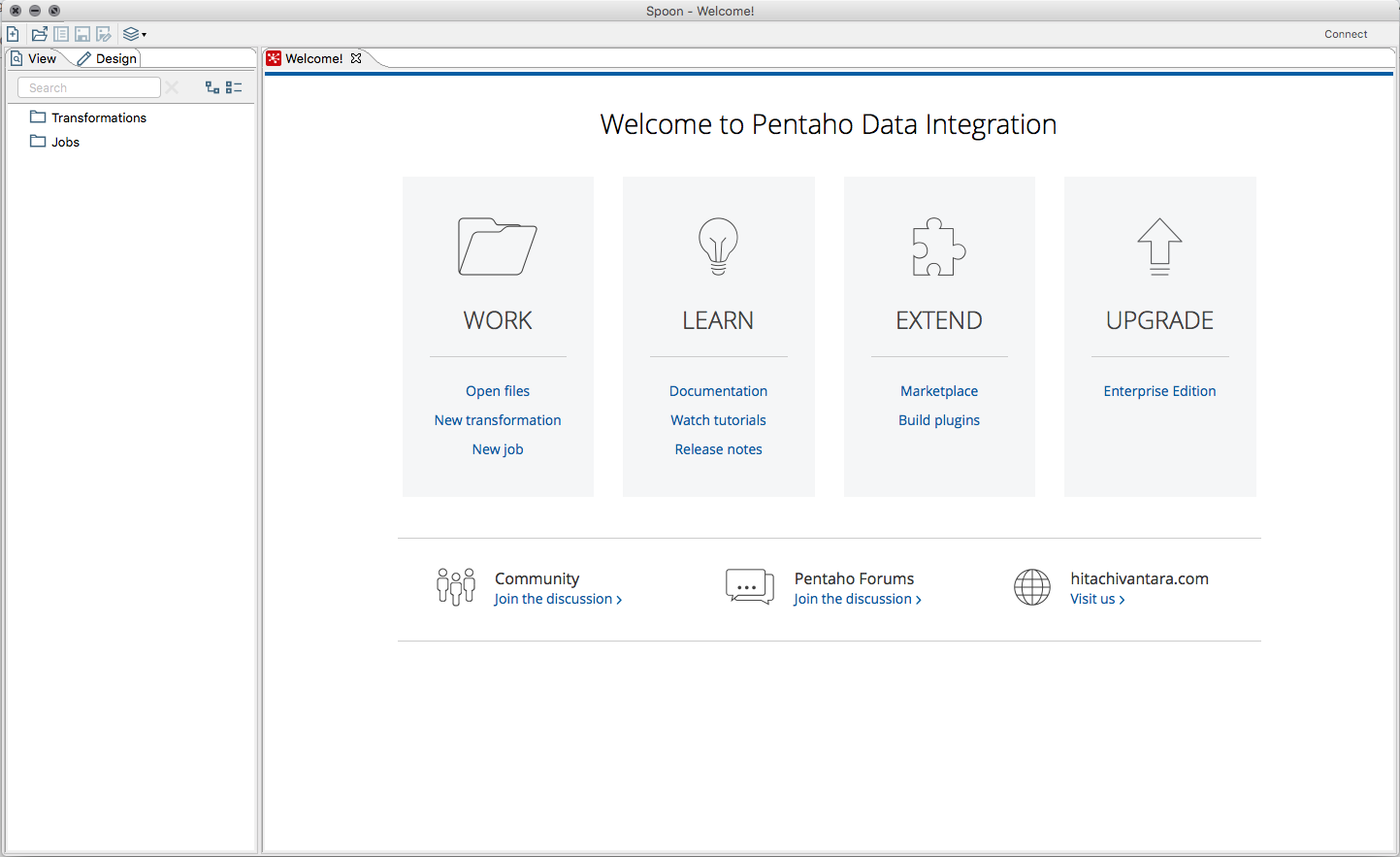Click the Open file toolbar icon

(40, 34)
